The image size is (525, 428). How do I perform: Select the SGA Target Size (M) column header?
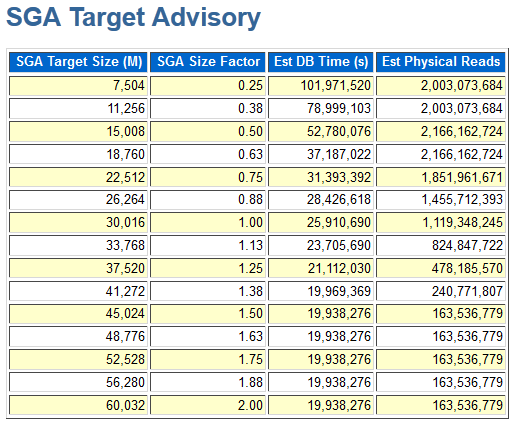tap(78, 62)
